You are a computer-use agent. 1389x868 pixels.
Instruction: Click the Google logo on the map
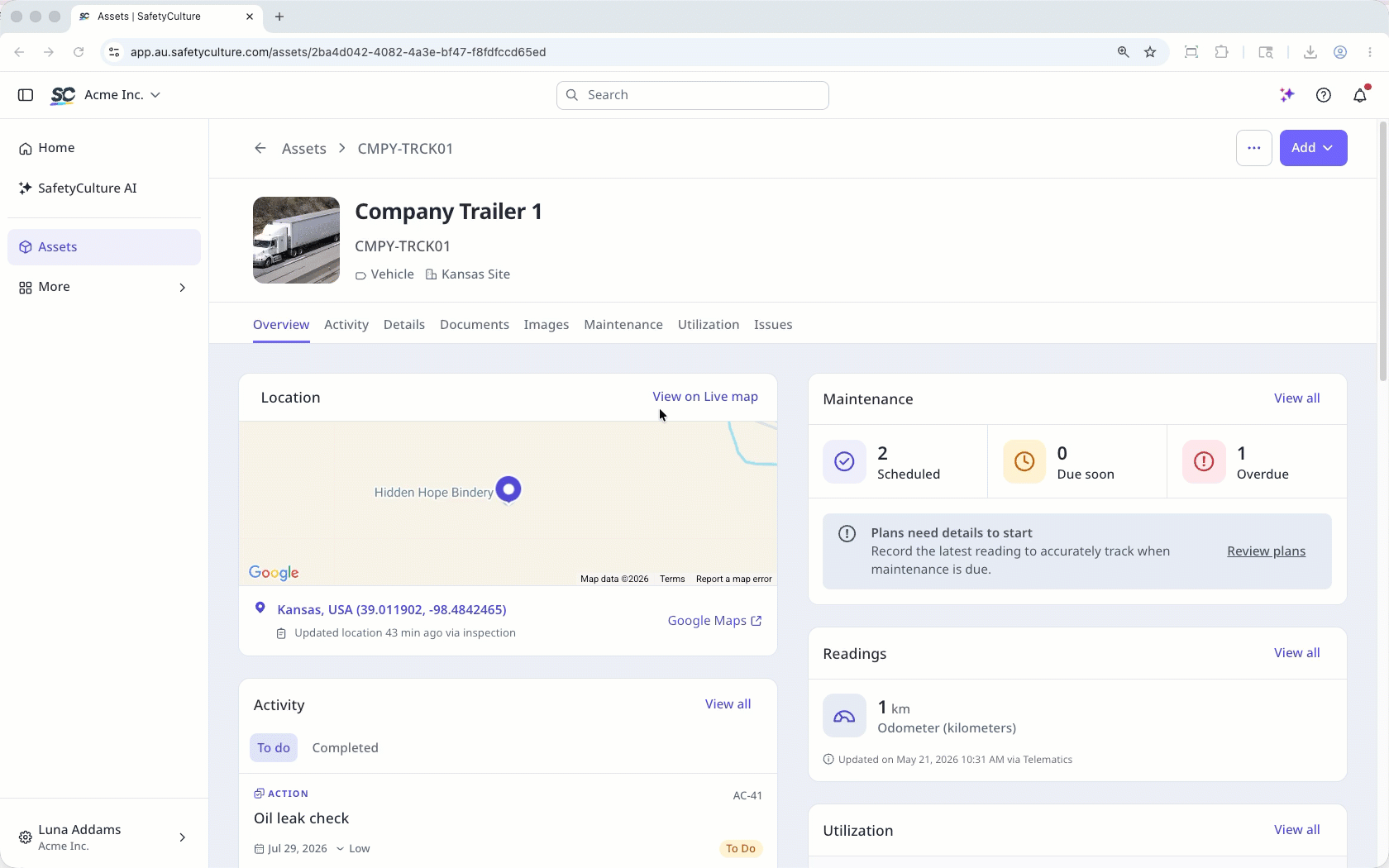tap(274, 573)
